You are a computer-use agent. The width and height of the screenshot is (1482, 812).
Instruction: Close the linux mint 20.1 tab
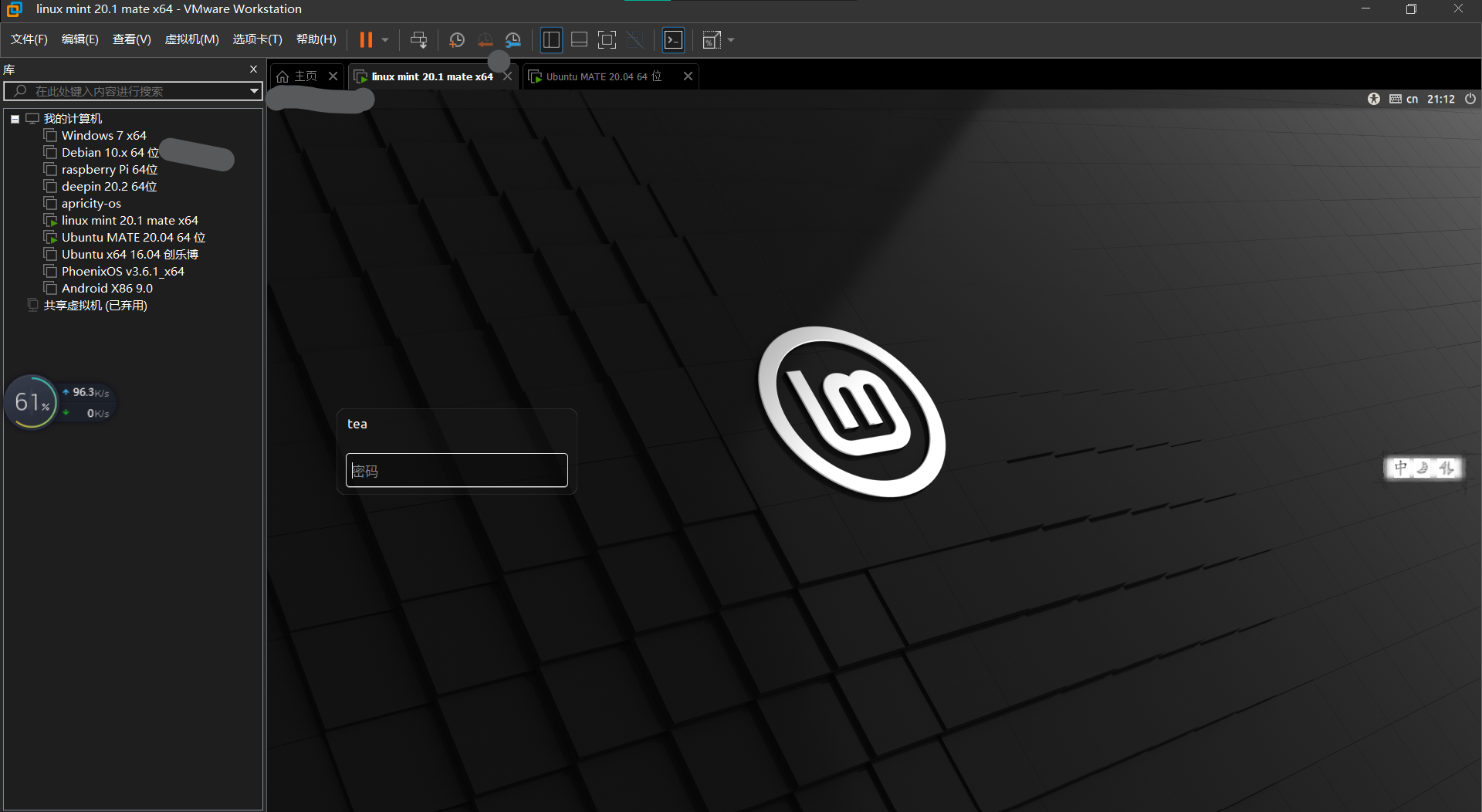click(507, 76)
